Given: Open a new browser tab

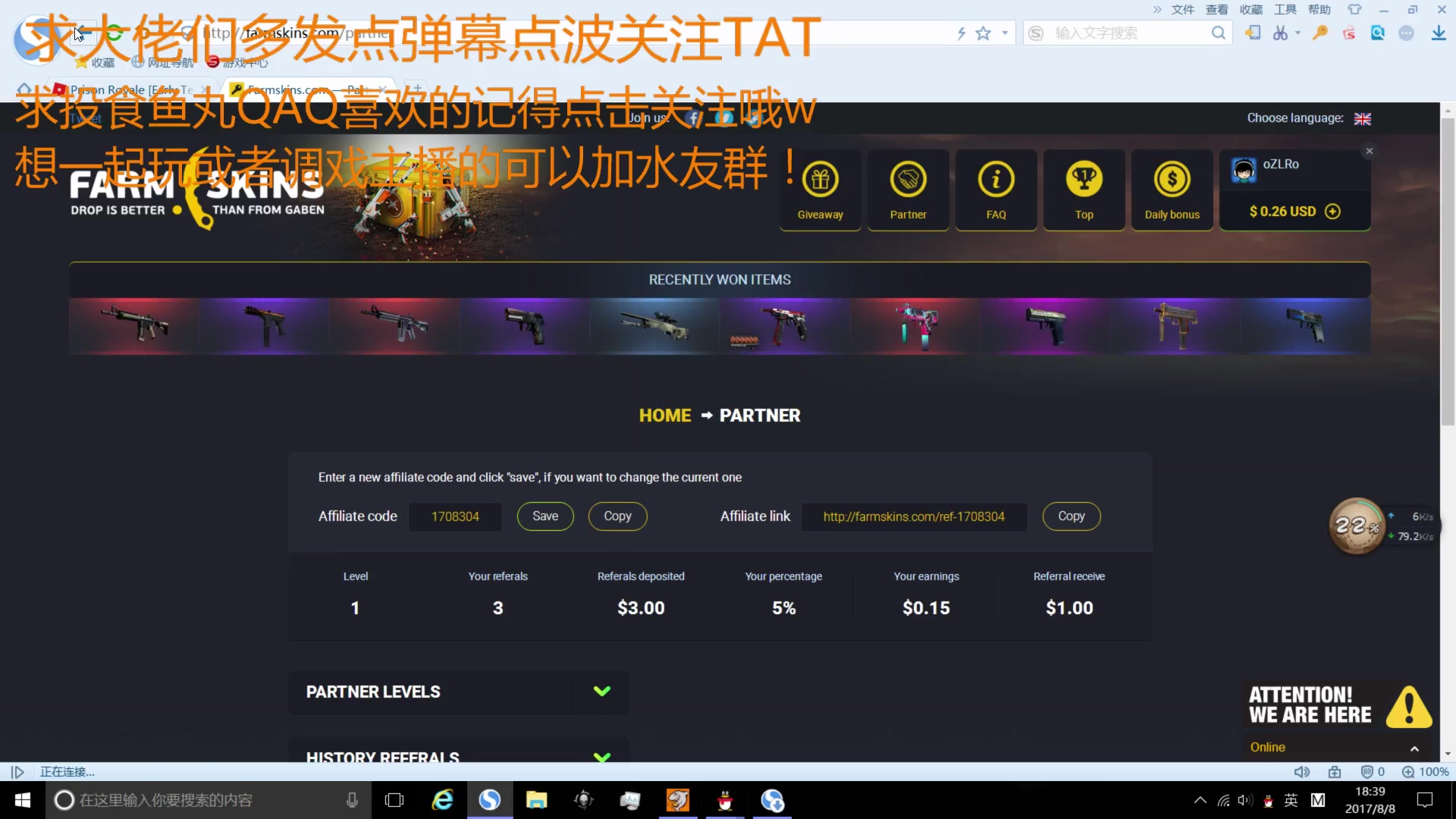Looking at the screenshot, I should pos(416,88).
